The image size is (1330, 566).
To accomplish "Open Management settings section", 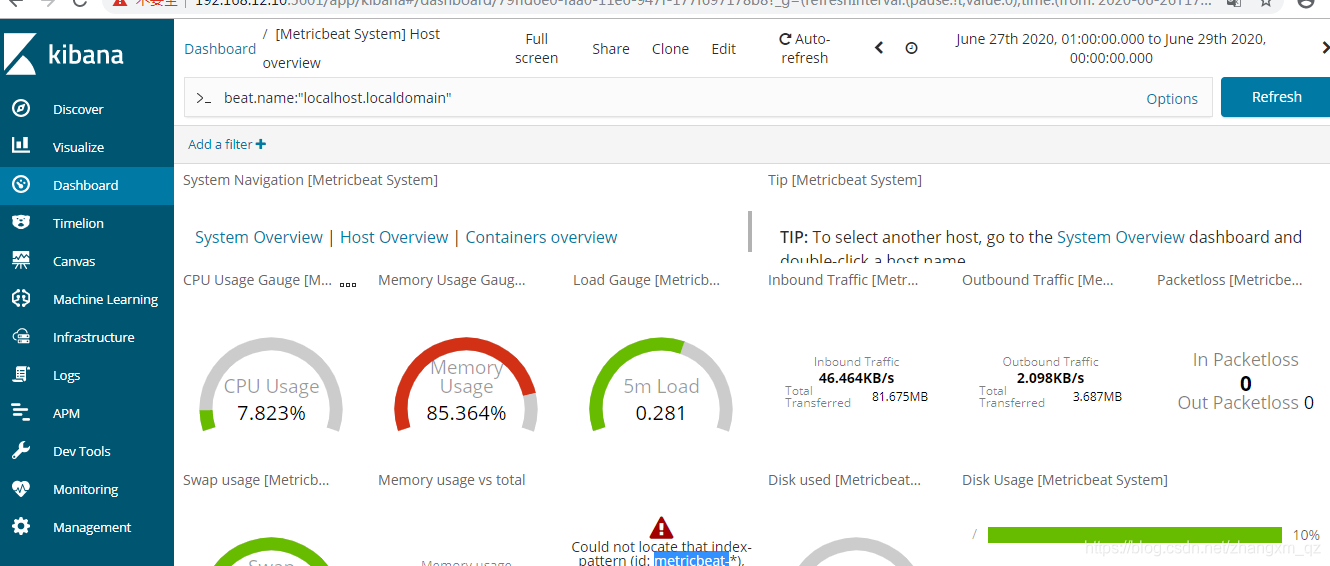I will (x=92, y=527).
